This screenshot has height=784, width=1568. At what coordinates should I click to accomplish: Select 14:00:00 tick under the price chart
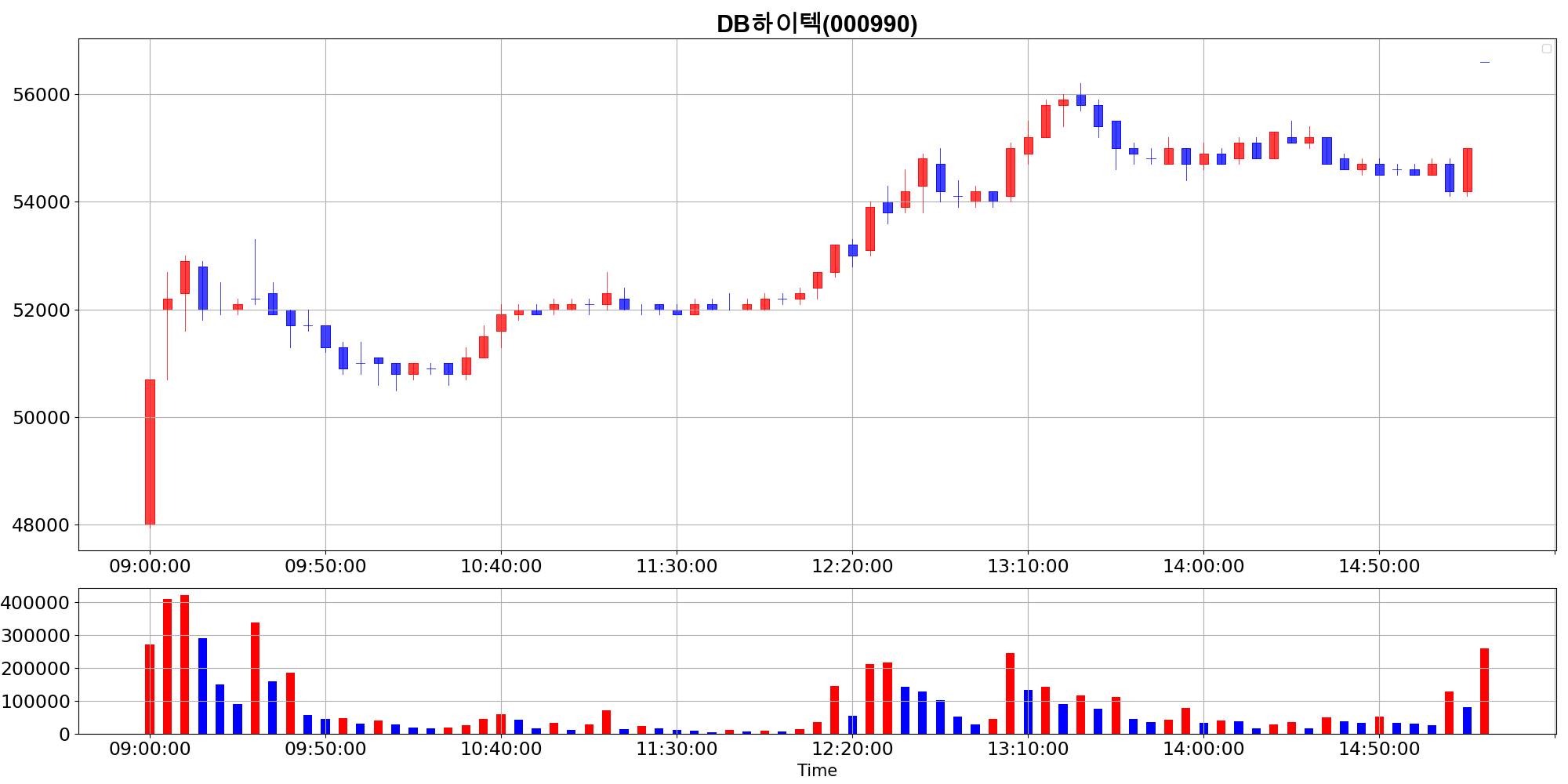(1203, 566)
